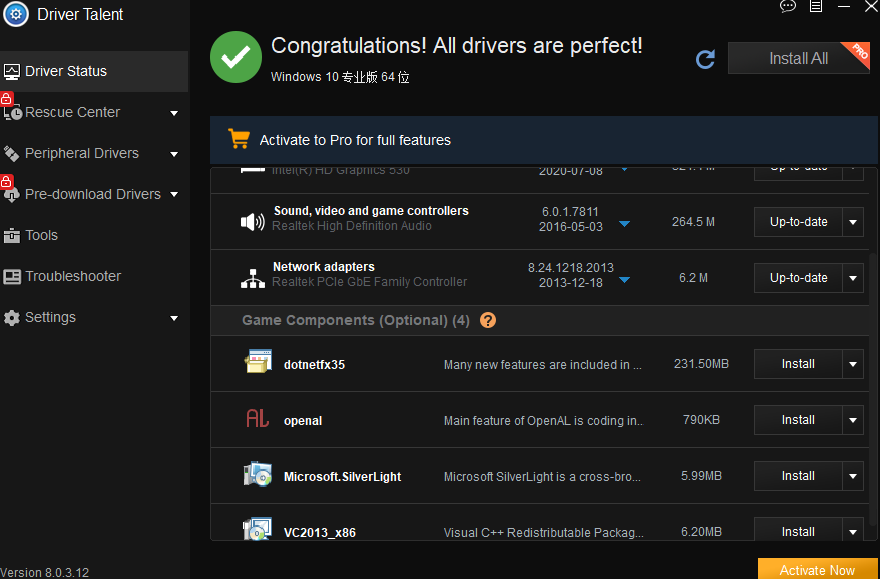Screen dimensions: 880x579
Task: Click the 264.5 M size value
Action: pyautogui.click(x=693, y=222)
